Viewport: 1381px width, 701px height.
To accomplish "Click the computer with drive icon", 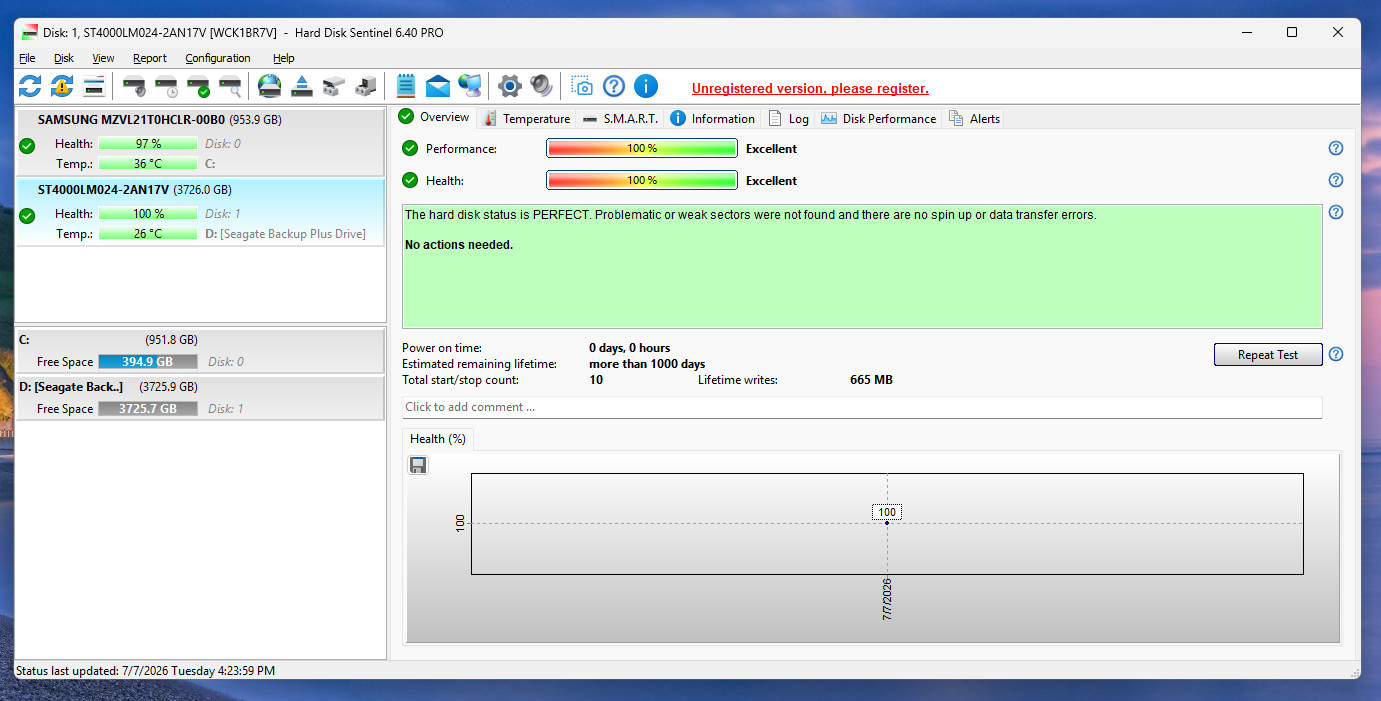I will coord(366,86).
